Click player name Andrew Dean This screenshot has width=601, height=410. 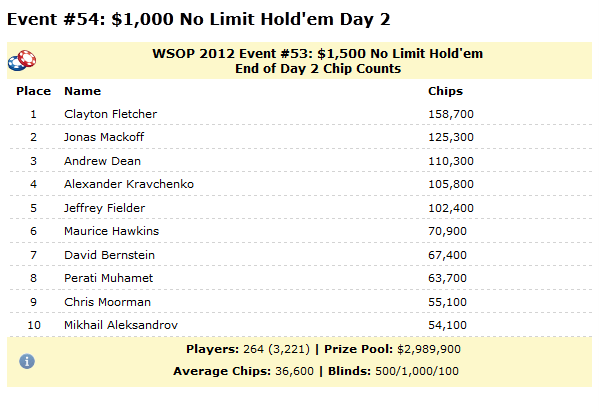102,161
